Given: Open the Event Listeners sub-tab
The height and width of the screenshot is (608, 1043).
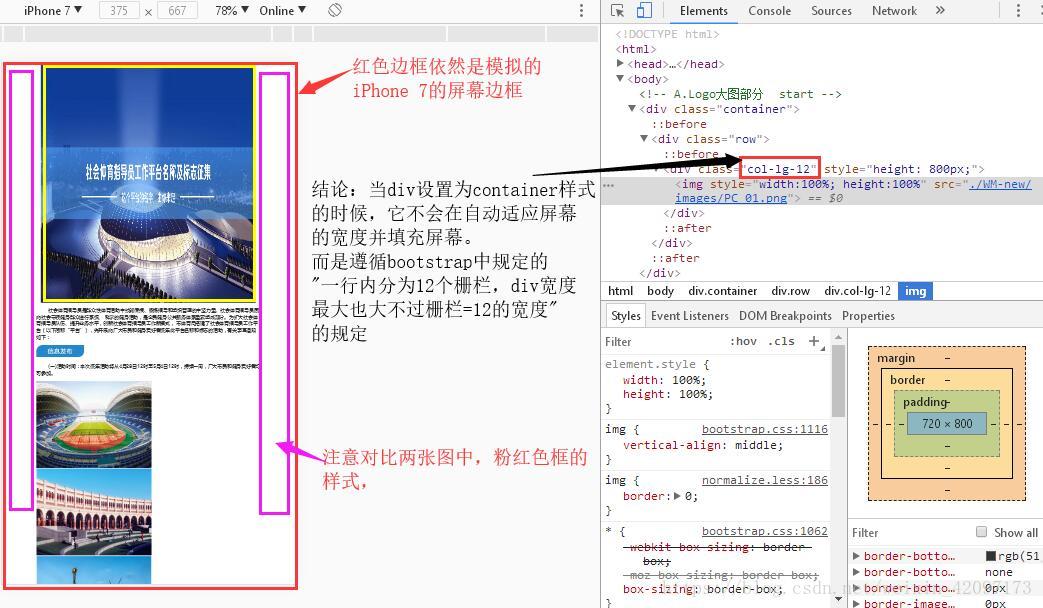Looking at the screenshot, I should tap(690, 316).
